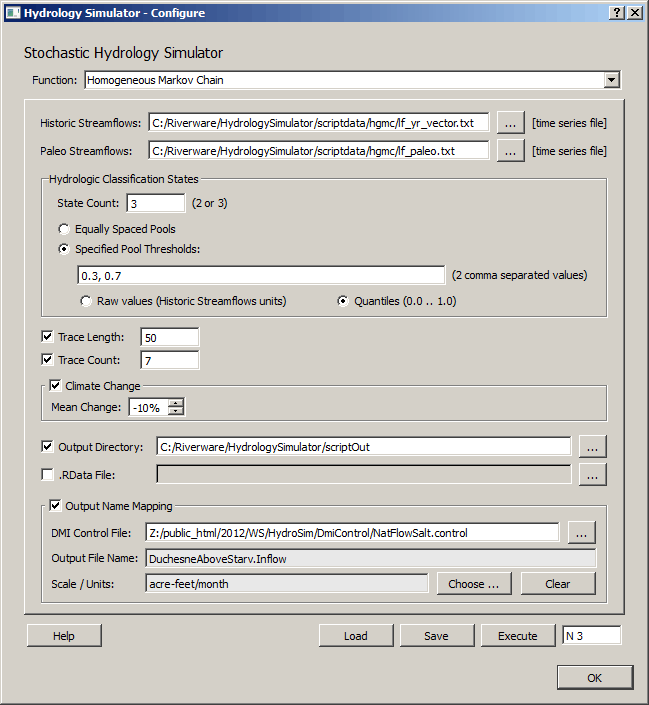Decrease Mean Change with down arrow
This screenshot has height=705, width=649.
point(176,411)
